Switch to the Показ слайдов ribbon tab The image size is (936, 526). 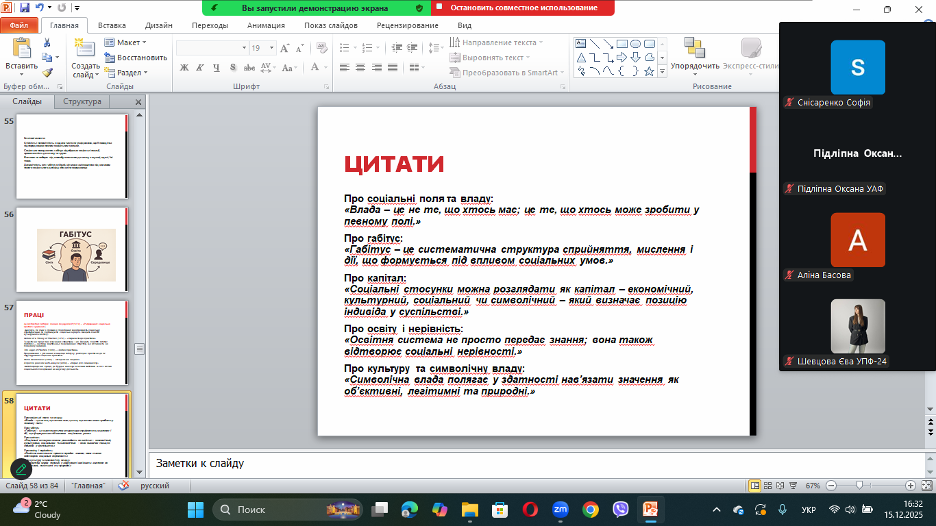(x=331, y=25)
